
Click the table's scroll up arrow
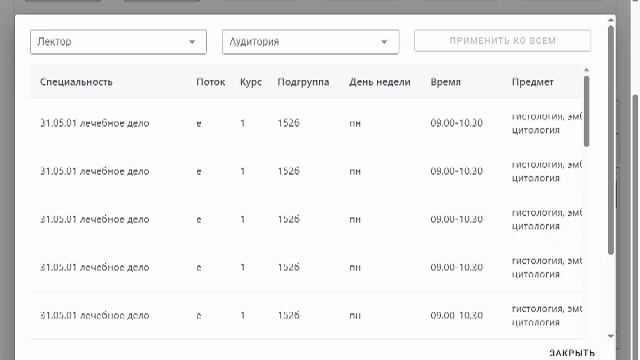pyautogui.click(x=587, y=70)
